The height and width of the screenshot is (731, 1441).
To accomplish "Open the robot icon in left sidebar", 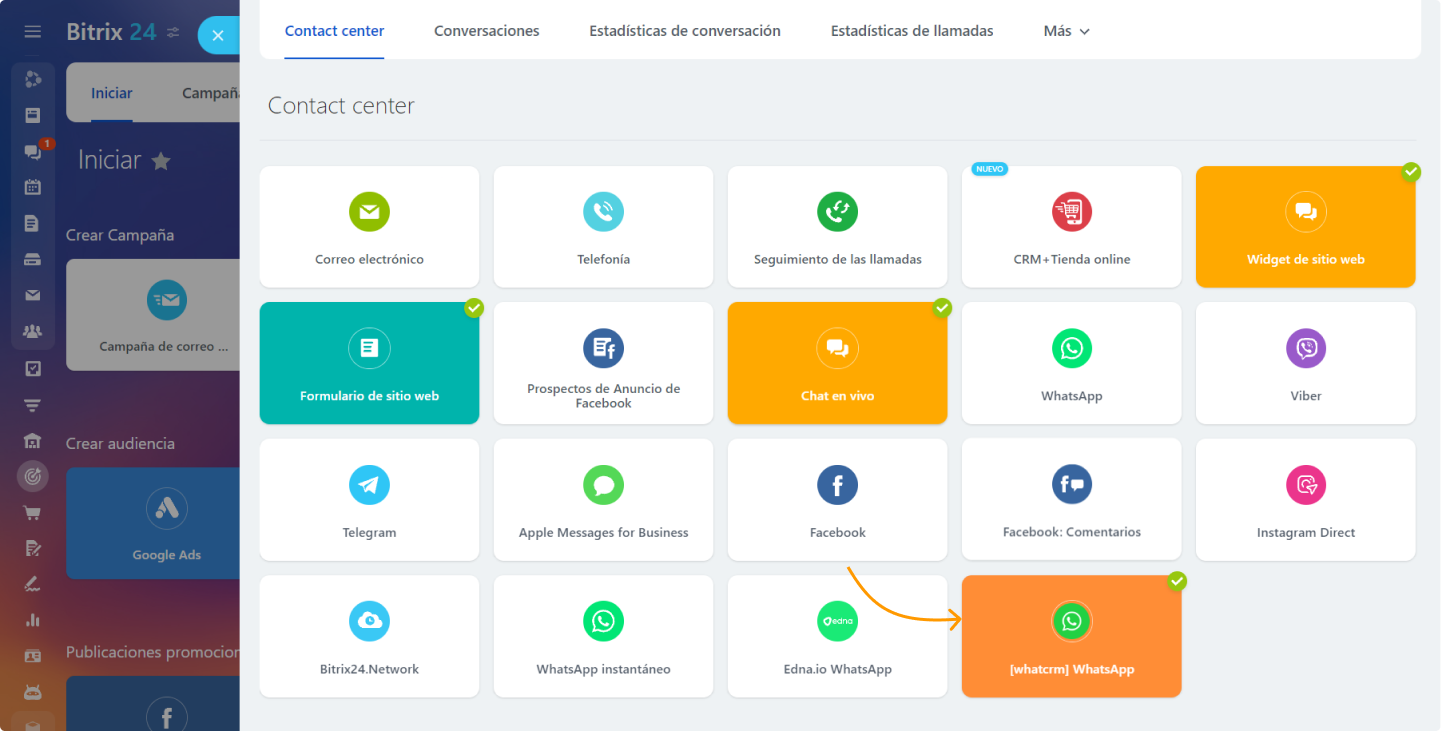I will pyautogui.click(x=33, y=692).
